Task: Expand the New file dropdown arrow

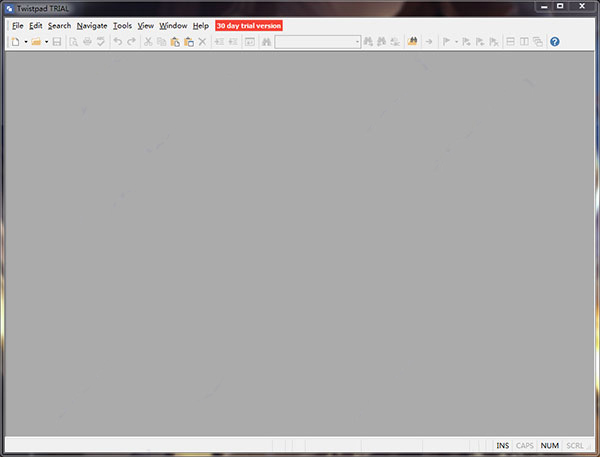Action: point(26,42)
